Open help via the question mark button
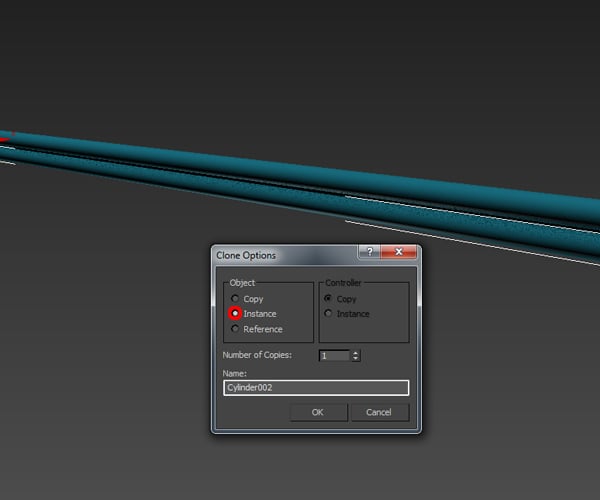The image size is (600, 500). pos(370,252)
